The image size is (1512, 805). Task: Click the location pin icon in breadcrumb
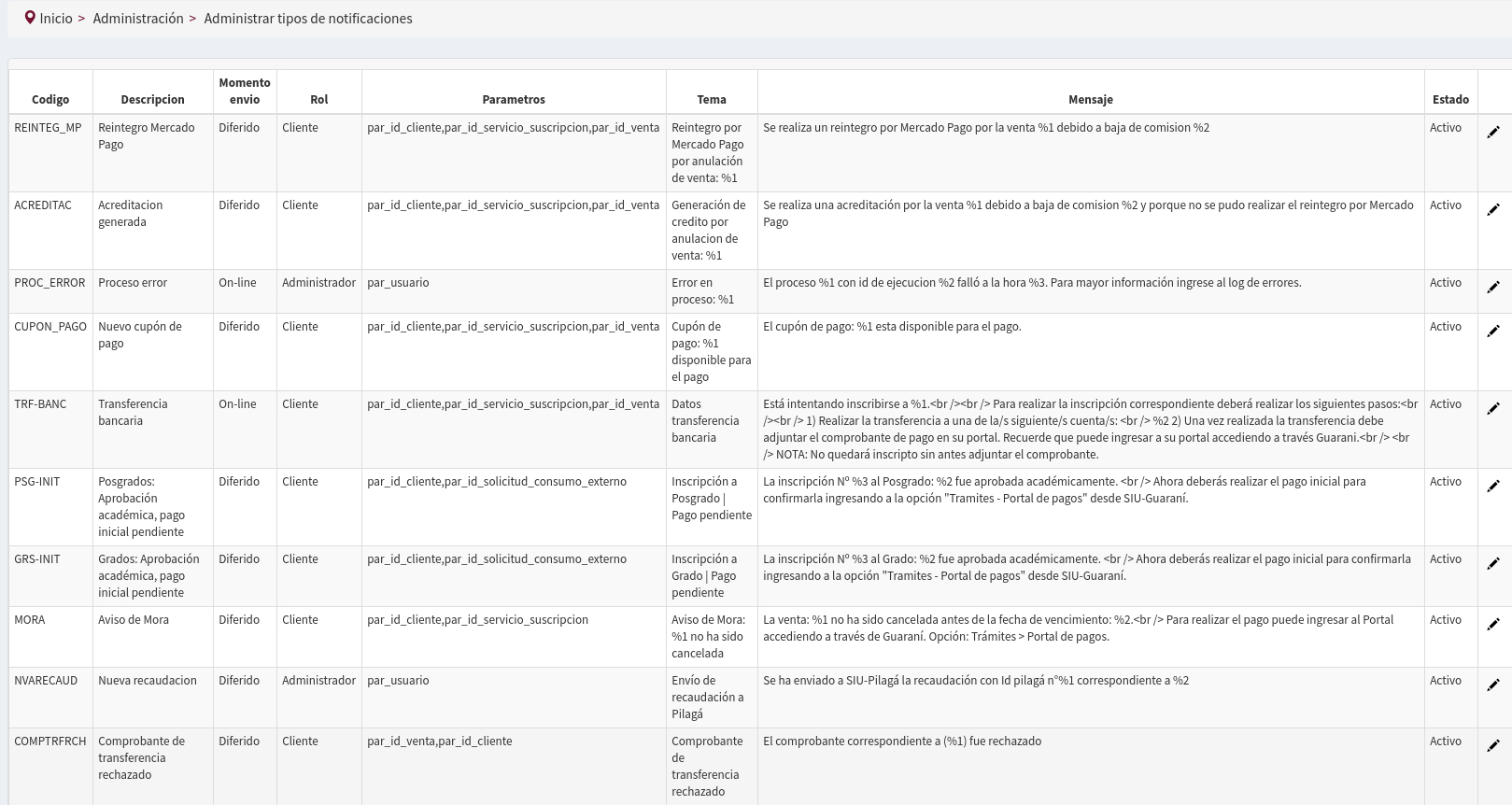pyautogui.click(x=30, y=18)
